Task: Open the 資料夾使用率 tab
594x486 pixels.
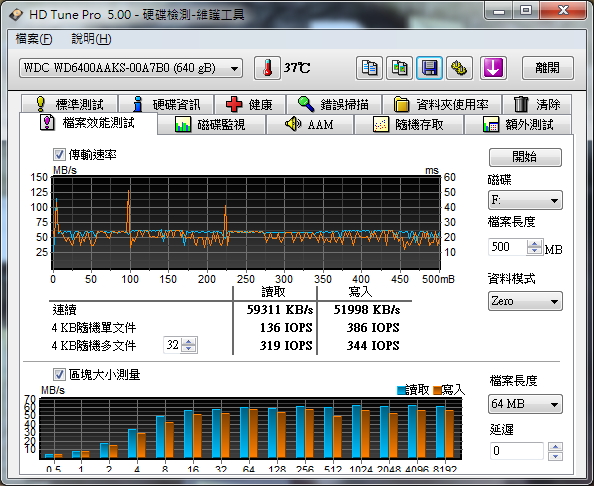Action: [x=442, y=104]
